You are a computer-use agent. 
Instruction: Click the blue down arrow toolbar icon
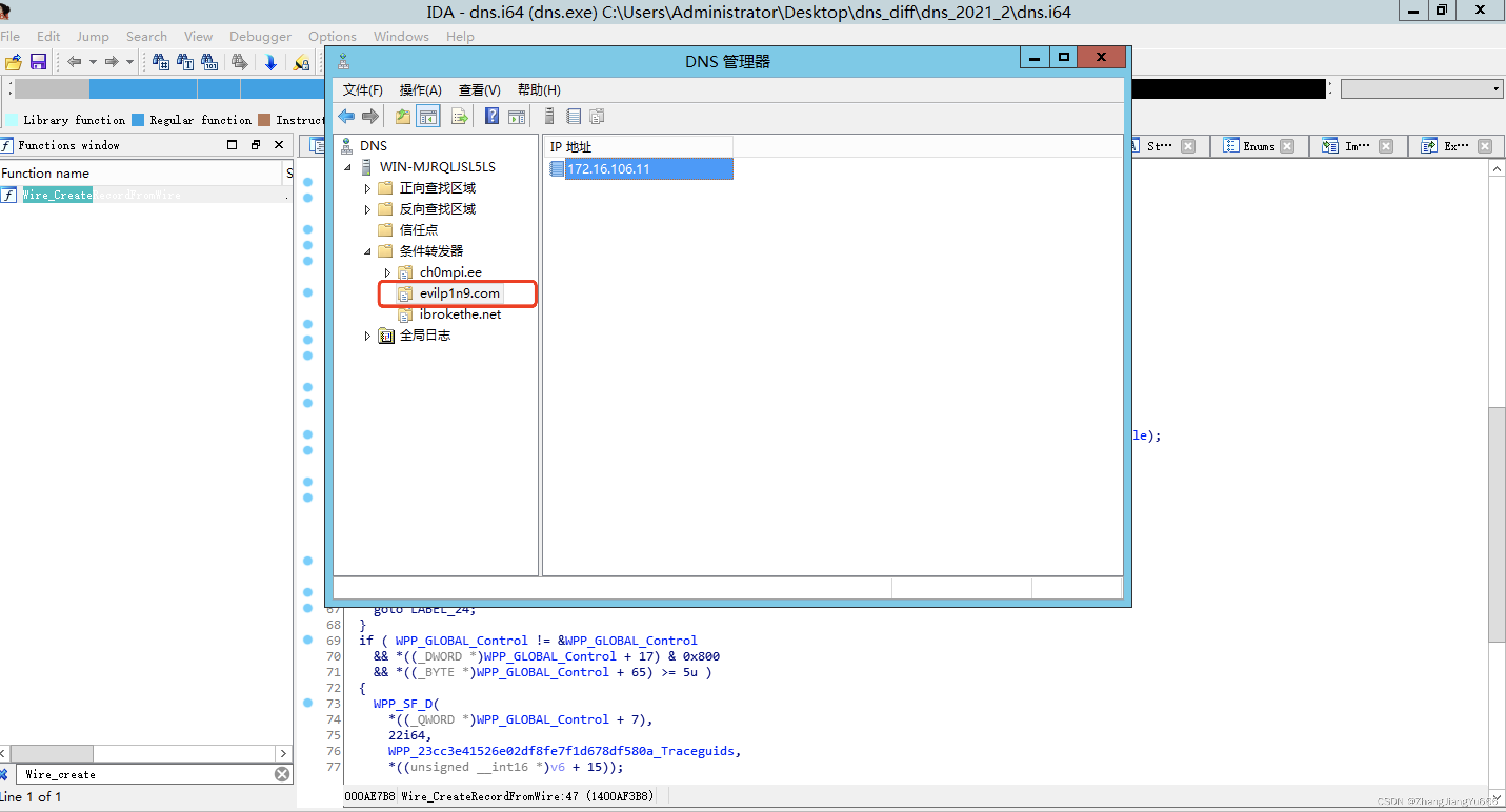(x=270, y=62)
